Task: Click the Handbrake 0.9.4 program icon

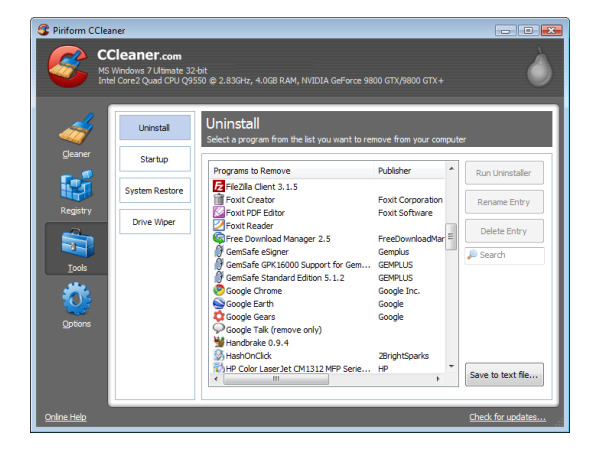Action: tap(218, 342)
